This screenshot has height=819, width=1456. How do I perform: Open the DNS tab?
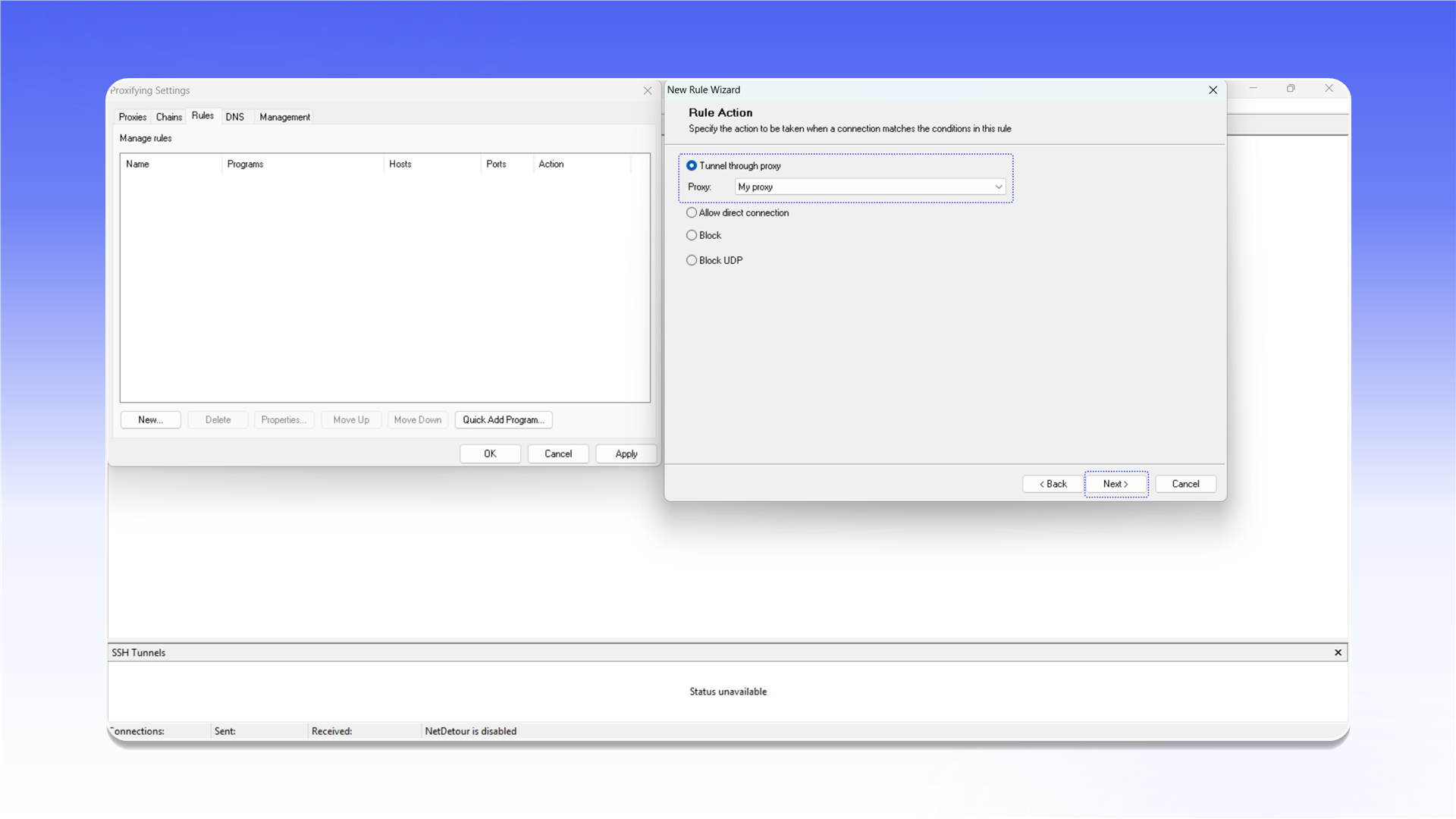click(235, 117)
